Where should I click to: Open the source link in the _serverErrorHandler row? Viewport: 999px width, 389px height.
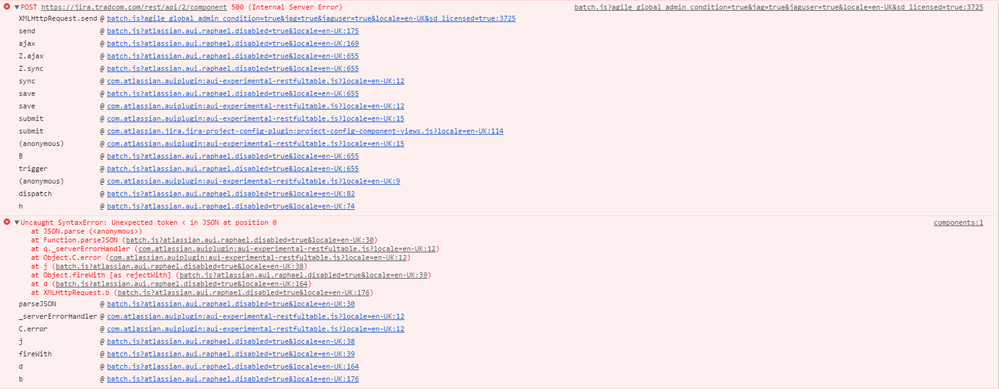[x=255, y=316]
